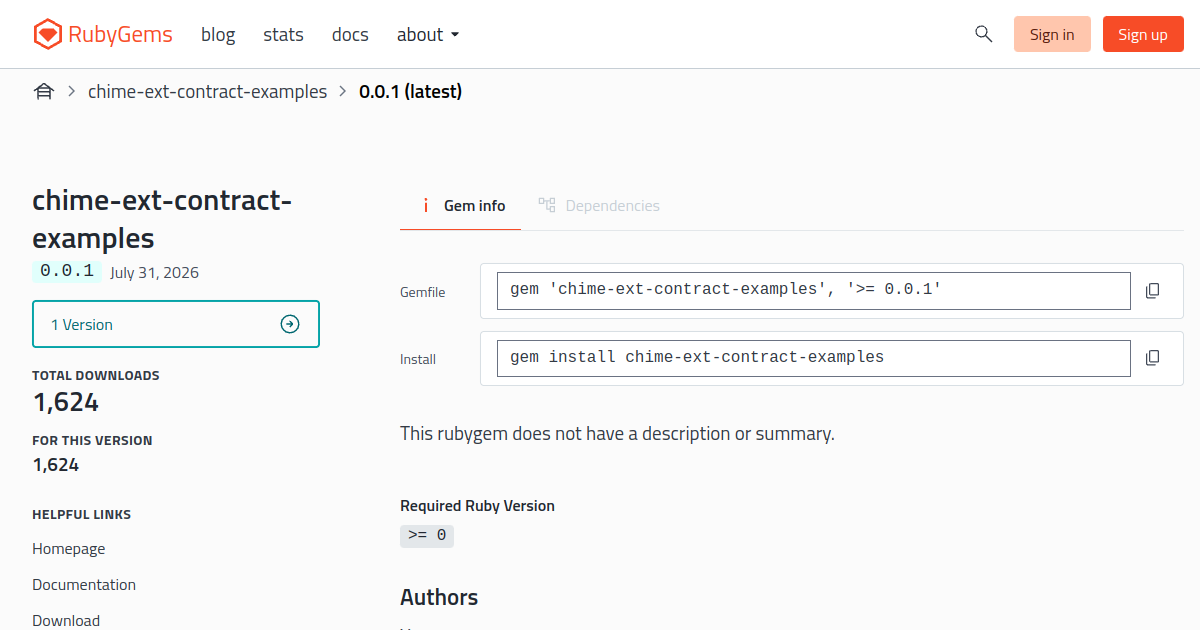Screen dimensions: 1200x630
Task: Click the '>= 0' Ruby version badge
Action: click(427, 536)
